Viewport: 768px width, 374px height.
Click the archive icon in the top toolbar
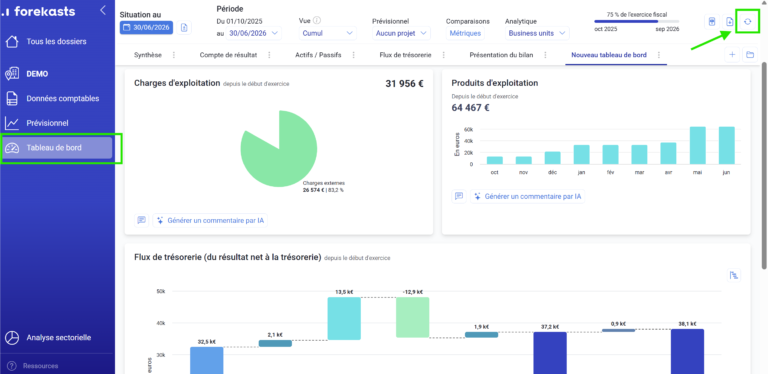point(712,22)
